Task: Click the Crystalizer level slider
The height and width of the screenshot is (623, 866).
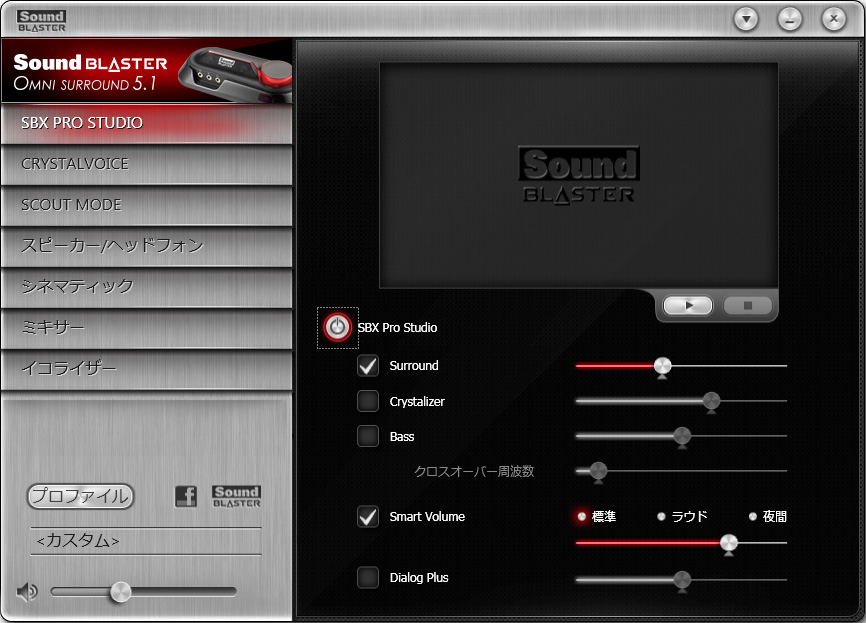Action: pyautogui.click(x=681, y=402)
